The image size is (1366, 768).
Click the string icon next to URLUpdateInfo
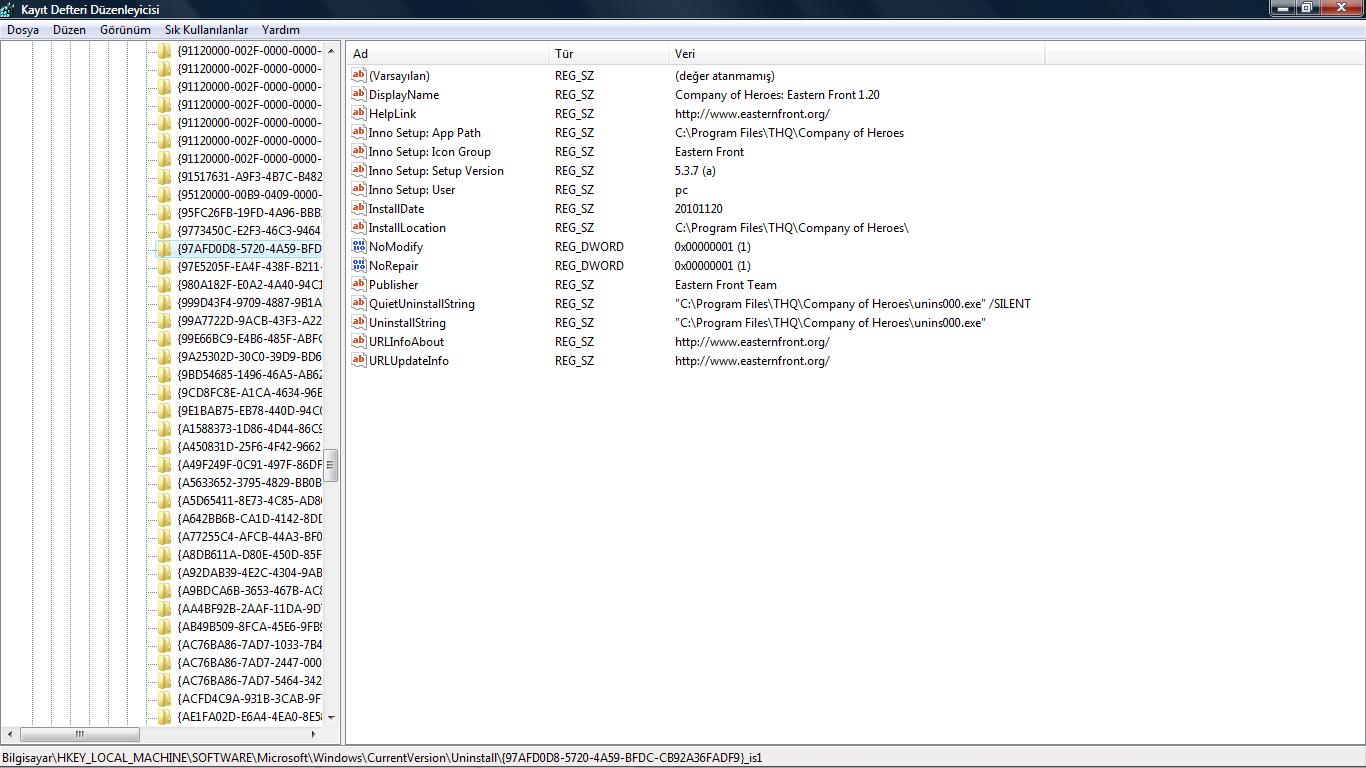(x=359, y=360)
